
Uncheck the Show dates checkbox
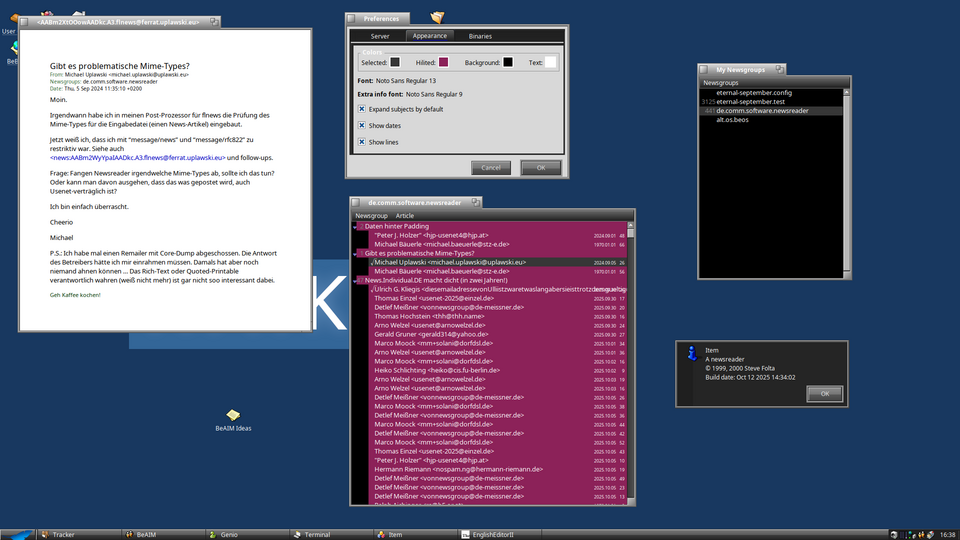click(362, 126)
